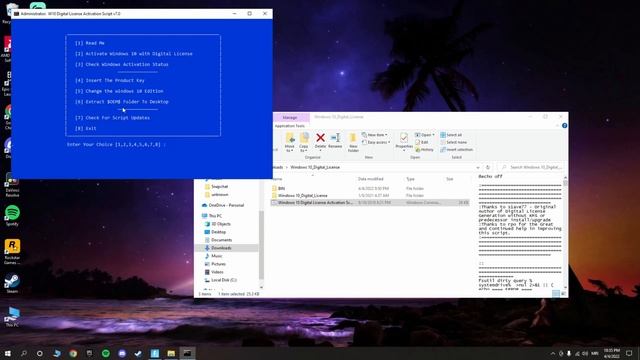Open the Spotify desktop shortcut
The image size is (640, 360).
click(x=12, y=216)
